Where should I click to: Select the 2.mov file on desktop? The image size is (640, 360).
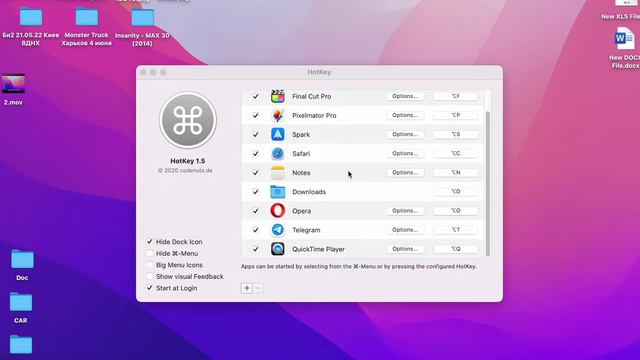pos(13,84)
